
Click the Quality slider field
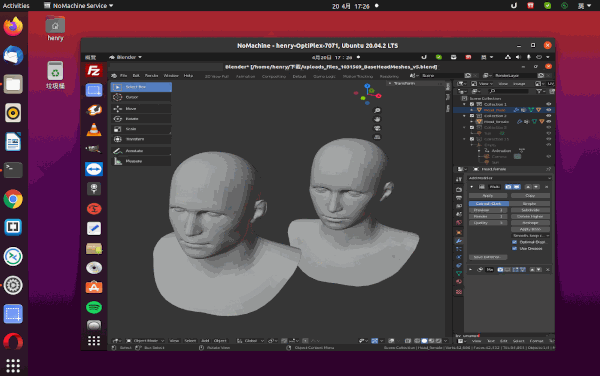click(488, 223)
